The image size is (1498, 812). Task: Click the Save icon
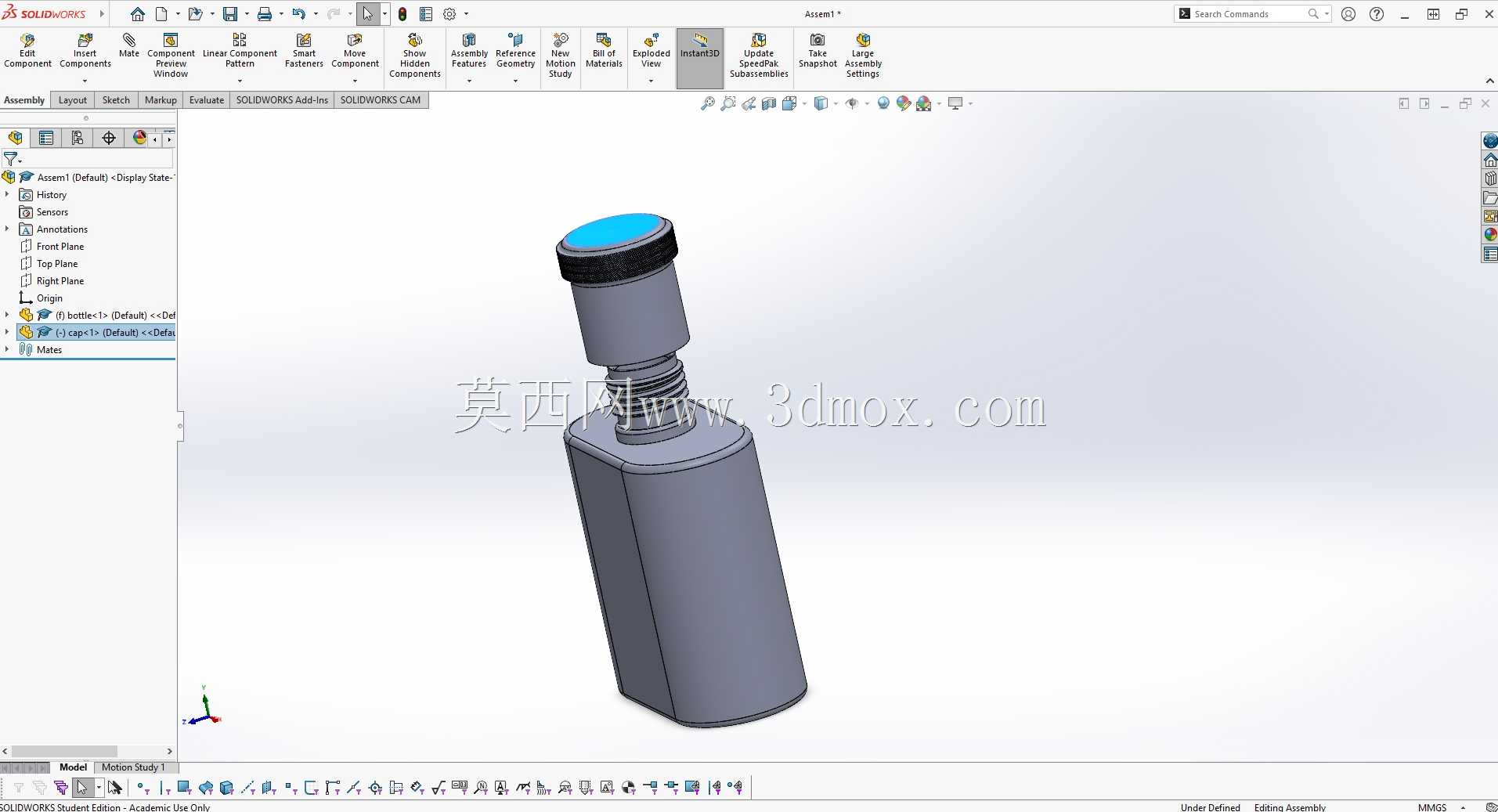pos(230,14)
